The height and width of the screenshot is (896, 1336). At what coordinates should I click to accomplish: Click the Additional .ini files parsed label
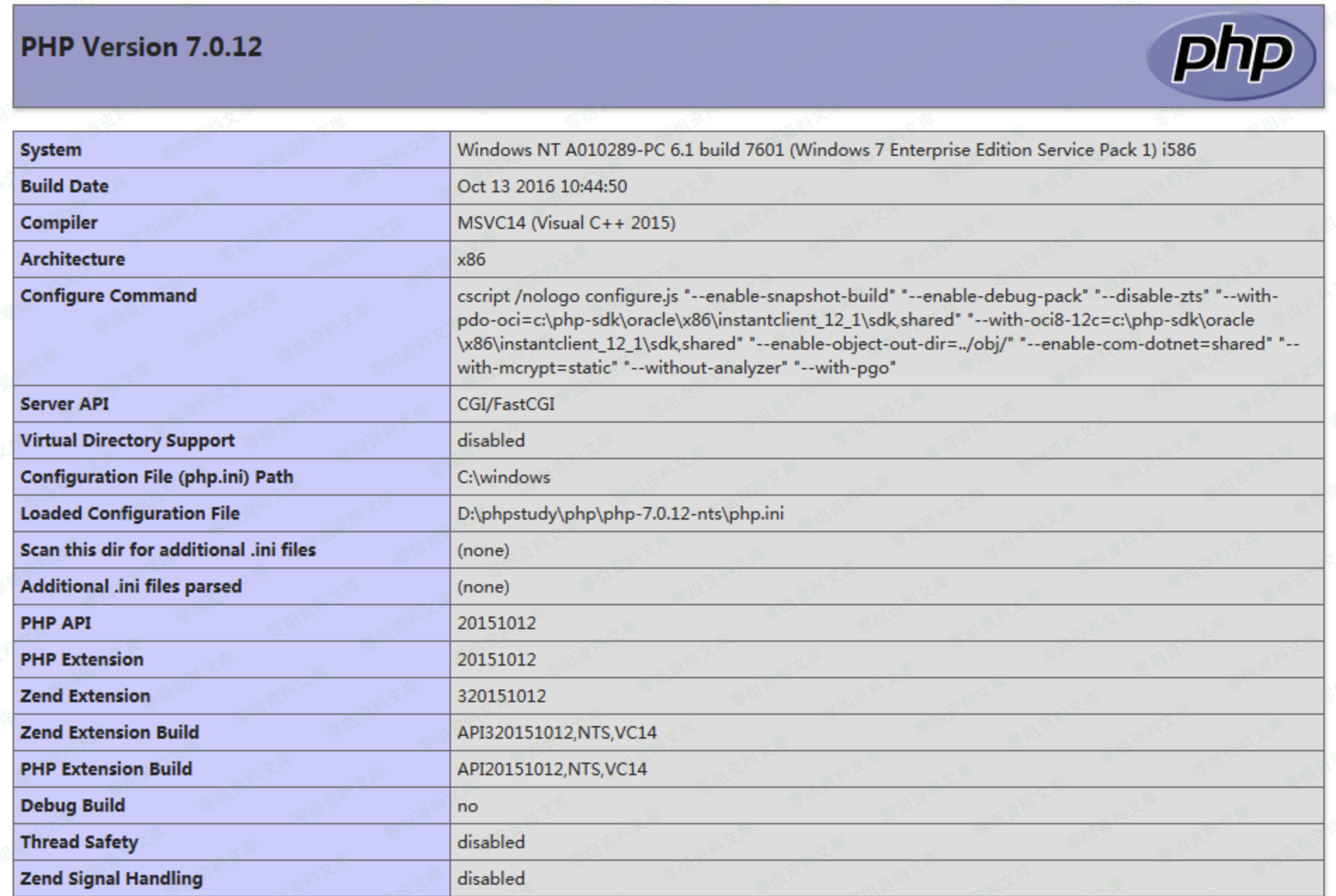click(x=131, y=586)
